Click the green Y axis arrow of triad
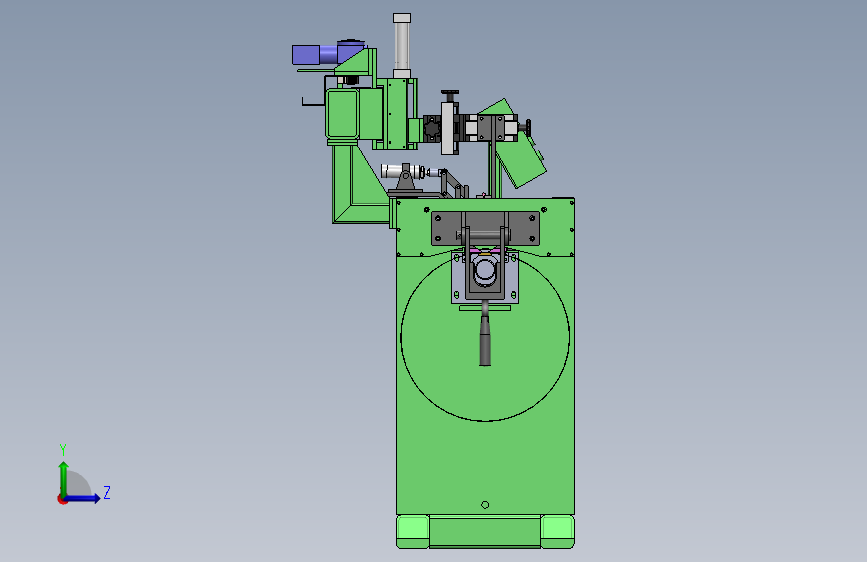Viewport: 867px width, 562px height. pos(64,478)
